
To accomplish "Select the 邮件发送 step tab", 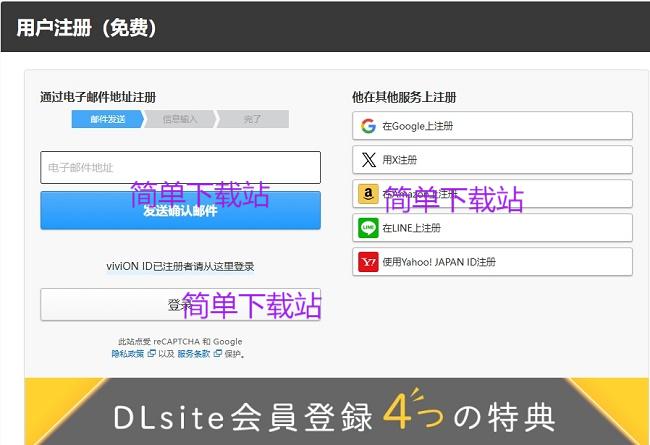I will pyautogui.click(x=107, y=119).
